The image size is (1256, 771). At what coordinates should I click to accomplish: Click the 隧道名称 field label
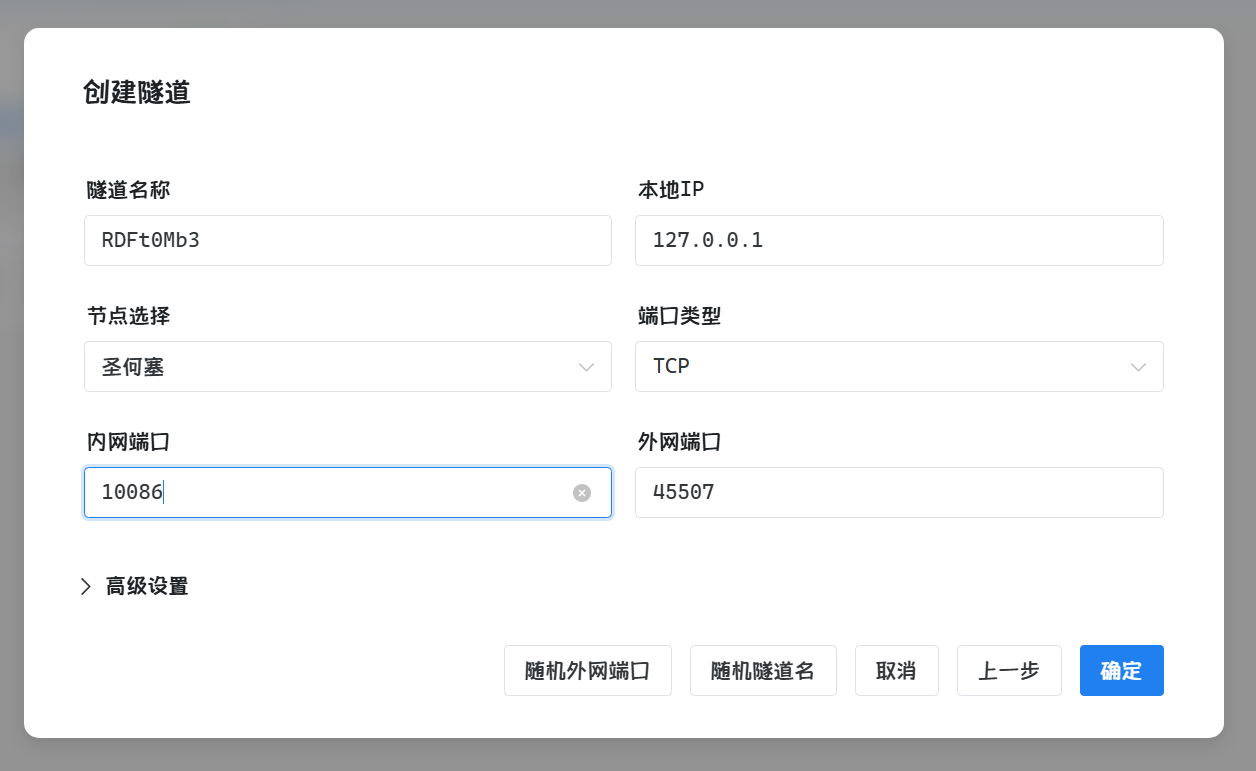pyautogui.click(x=128, y=190)
